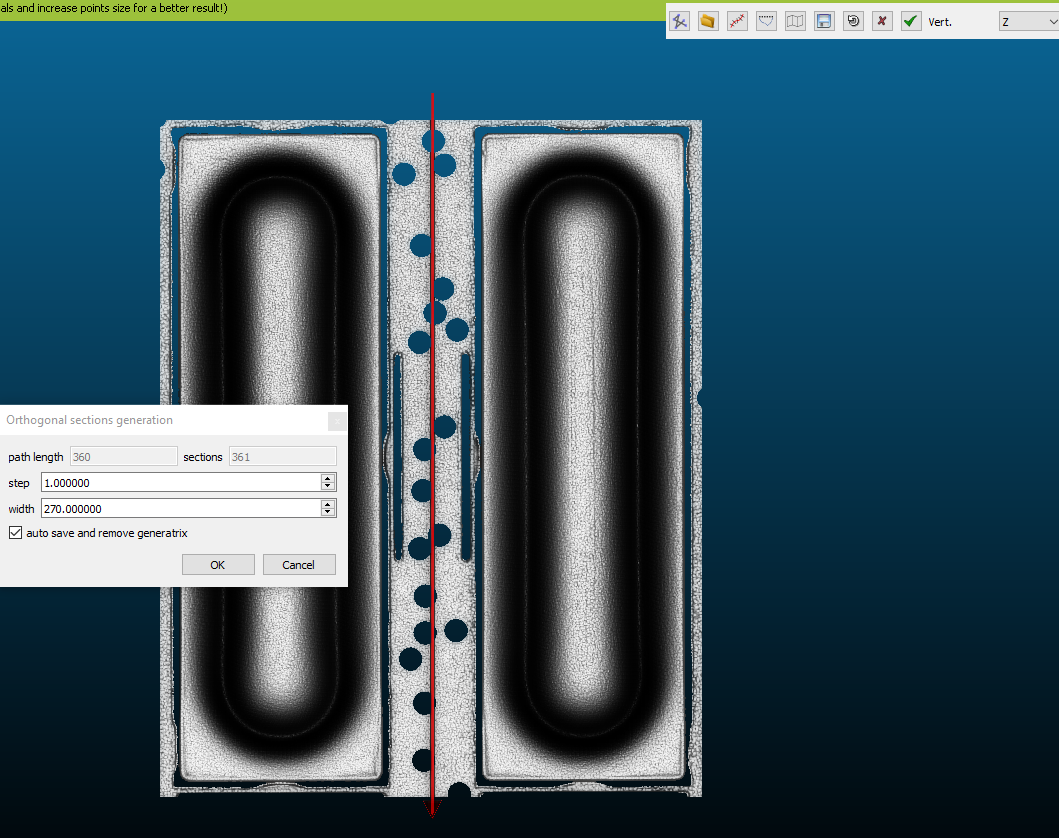Select the red generatrix line in the viewport
The image size is (1059, 838).
[x=432, y=300]
